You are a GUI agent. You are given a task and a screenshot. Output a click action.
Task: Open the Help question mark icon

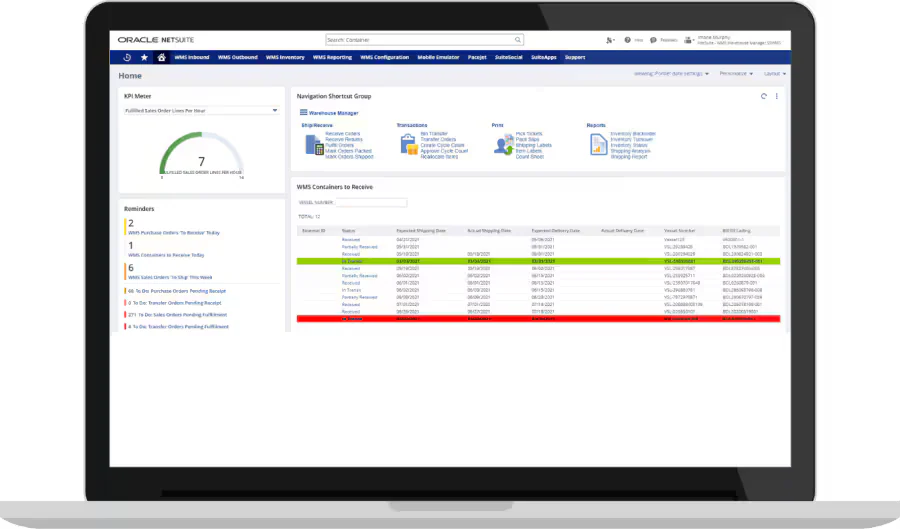pyautogui.click(x=627, y=40)
